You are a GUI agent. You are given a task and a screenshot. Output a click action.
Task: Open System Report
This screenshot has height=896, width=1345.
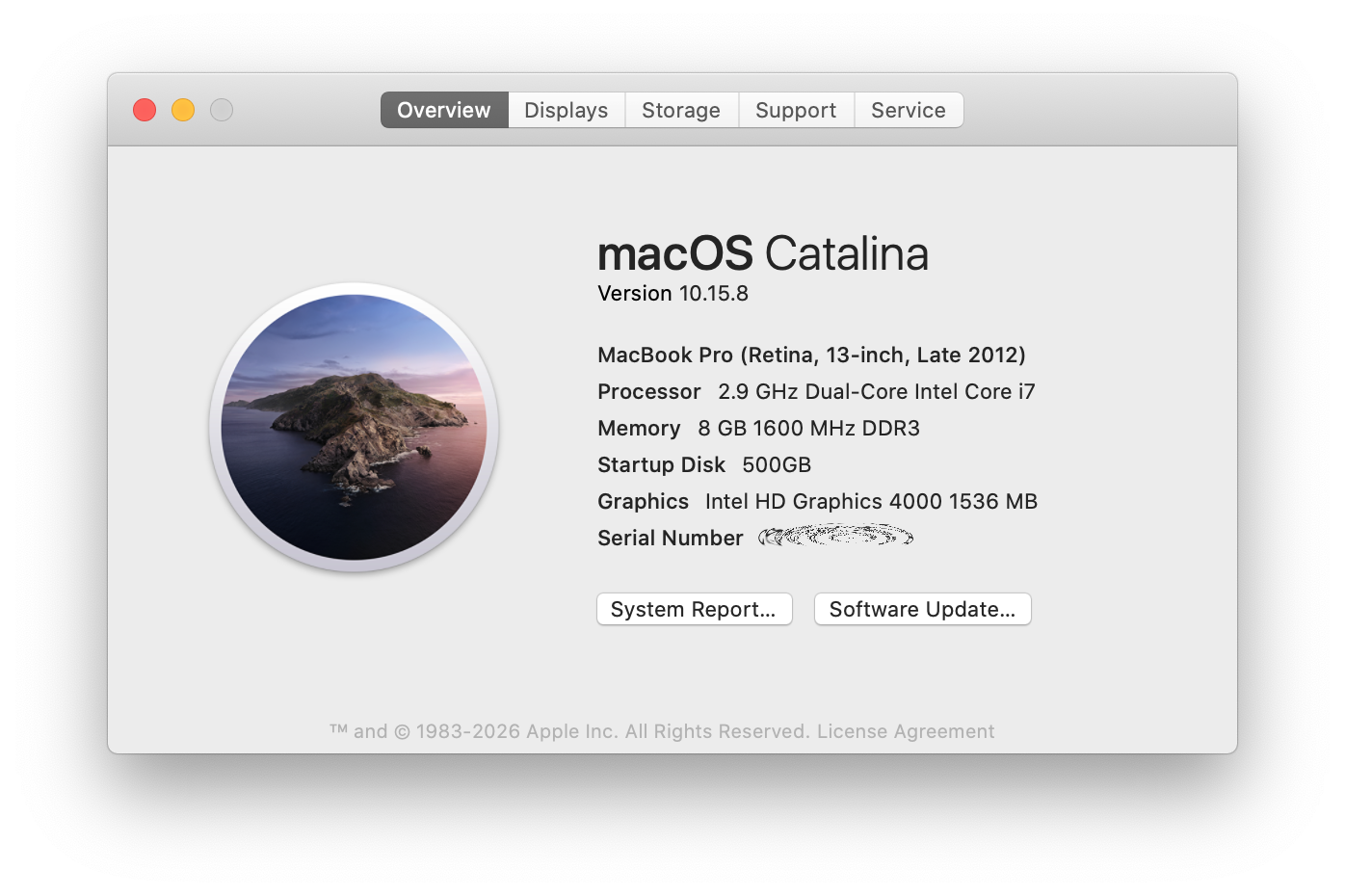pos(694,609)
